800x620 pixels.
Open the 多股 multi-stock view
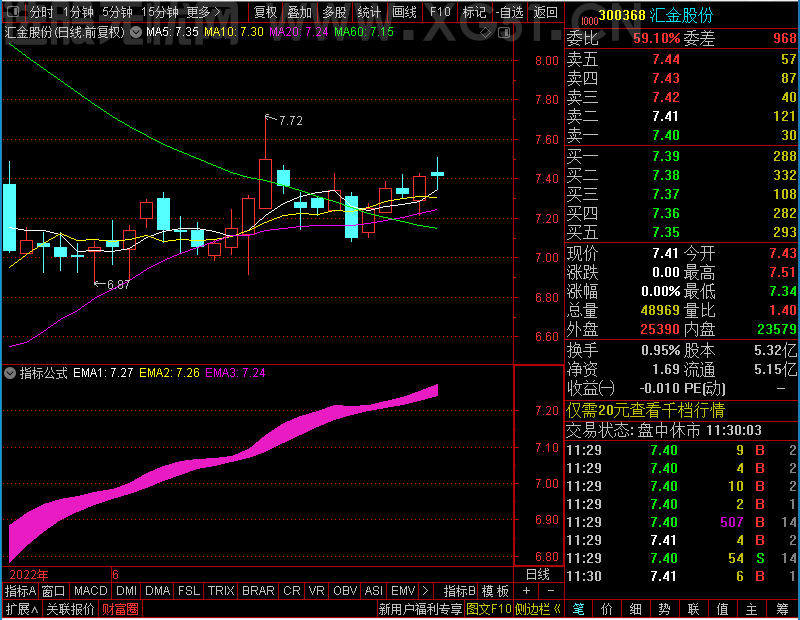pos(334,12)
